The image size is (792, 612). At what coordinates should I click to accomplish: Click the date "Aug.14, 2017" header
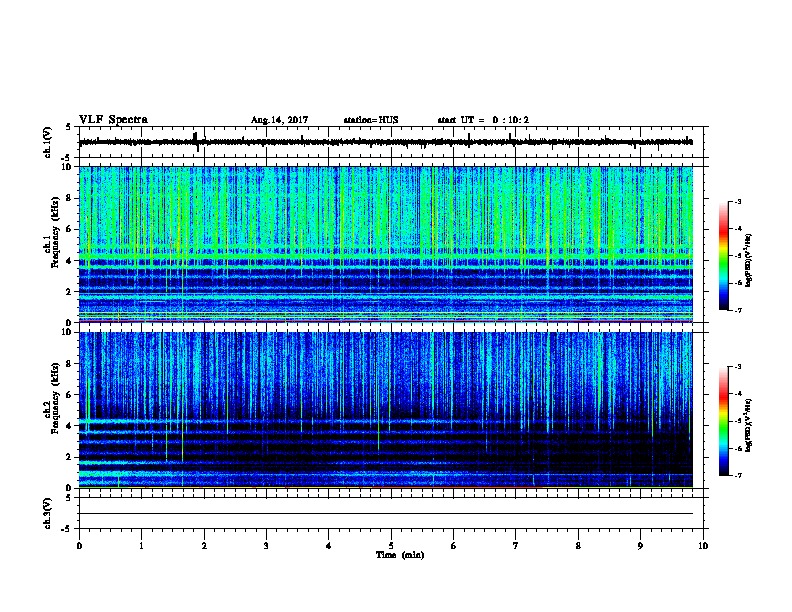tap(279, 120)
